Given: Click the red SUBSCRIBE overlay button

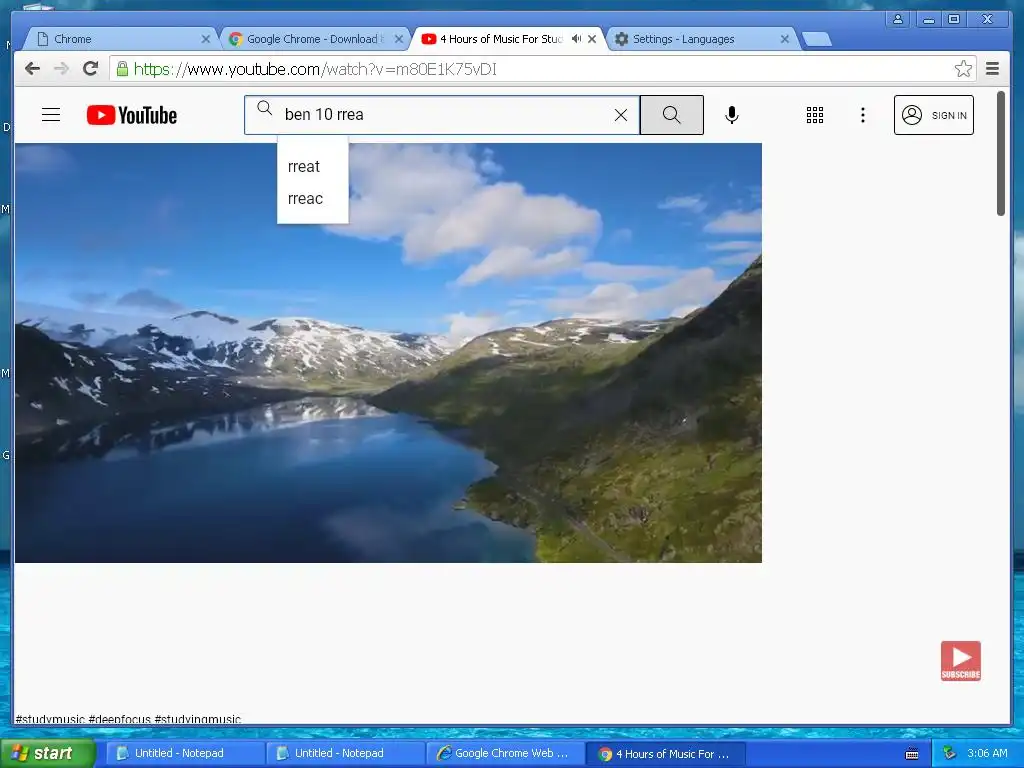Looking at the screenshot, I should point(961,660).
